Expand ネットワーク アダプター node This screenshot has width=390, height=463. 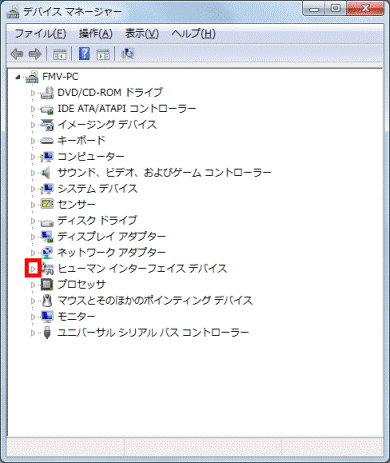[x=33, y=253]
